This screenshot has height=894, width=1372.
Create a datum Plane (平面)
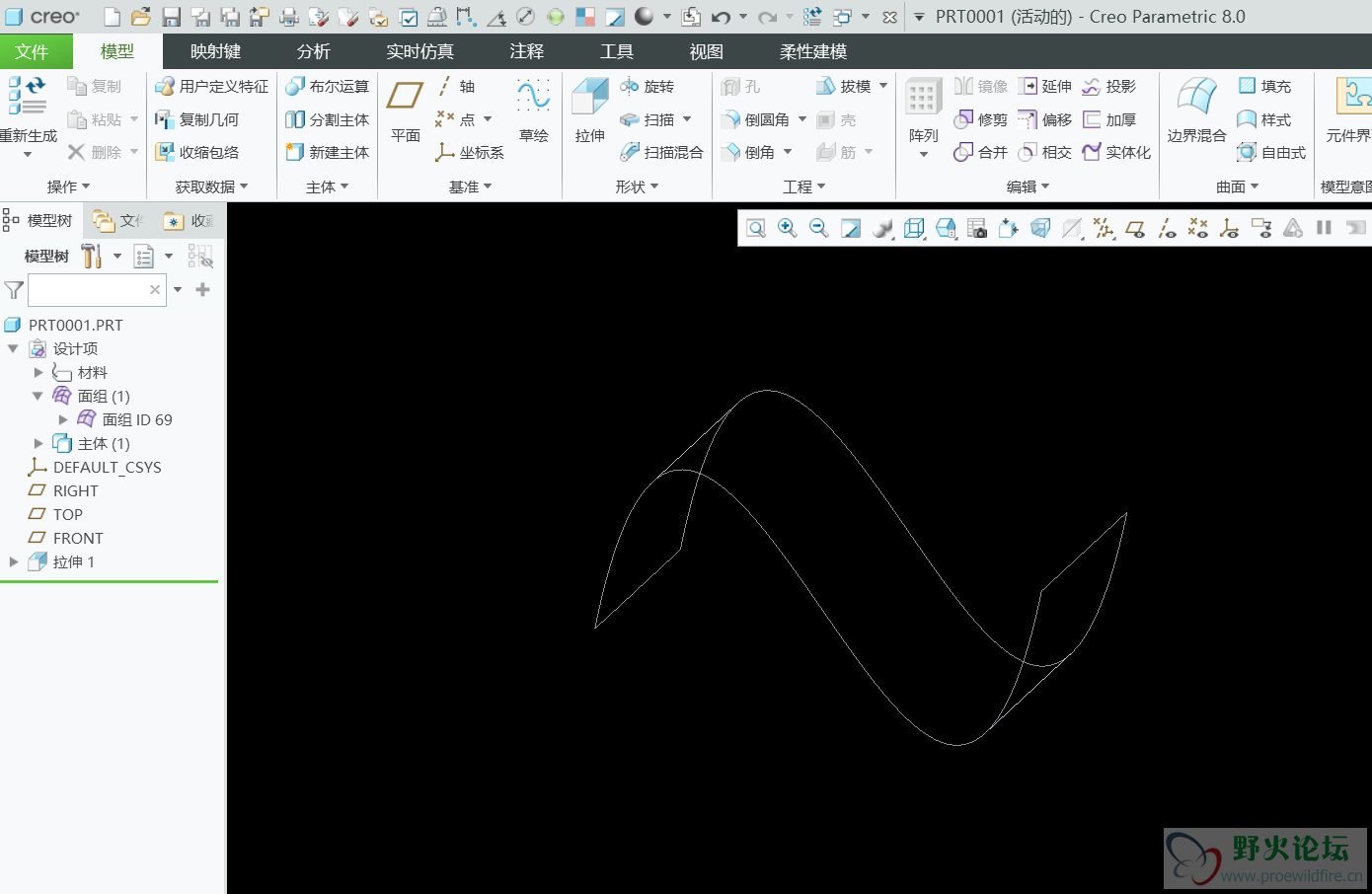(405, 111)
